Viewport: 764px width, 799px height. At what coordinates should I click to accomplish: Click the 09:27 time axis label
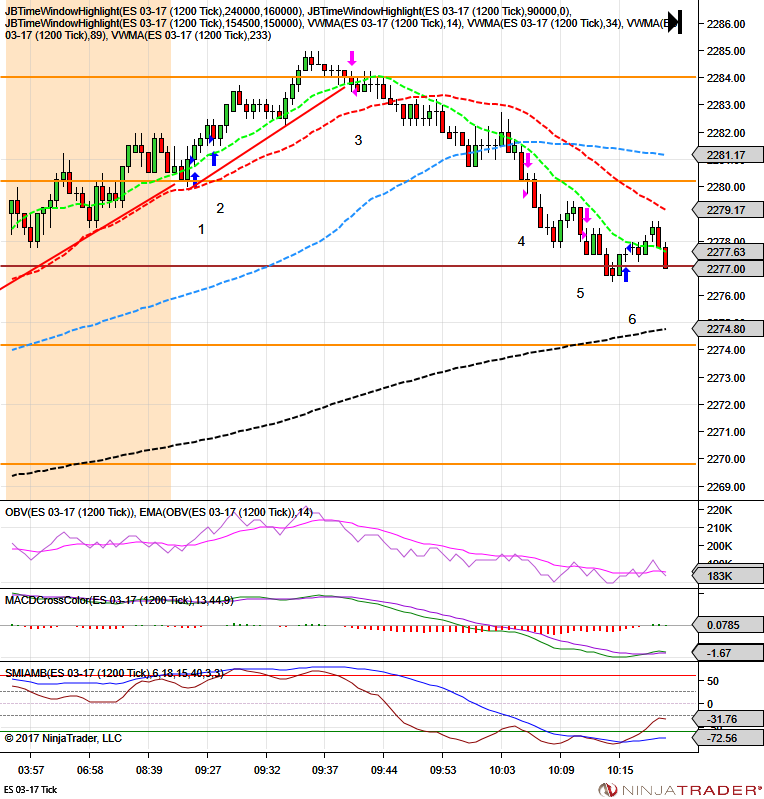(207, 770)
